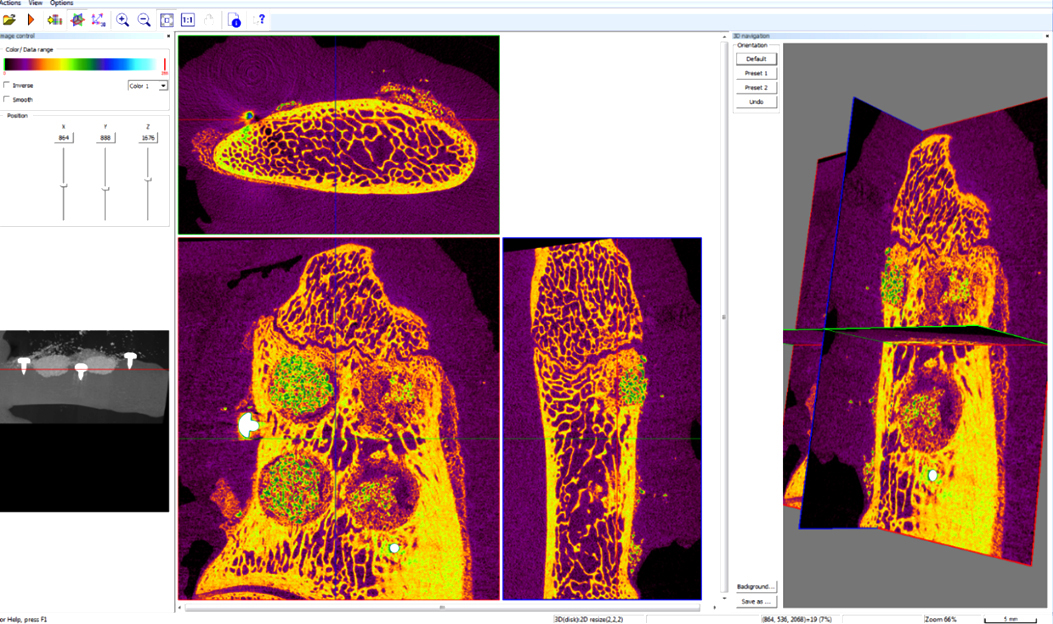This screenshot has width=1053, height=624.
Task: Click the open folder icon
Action: coord(9,19)
